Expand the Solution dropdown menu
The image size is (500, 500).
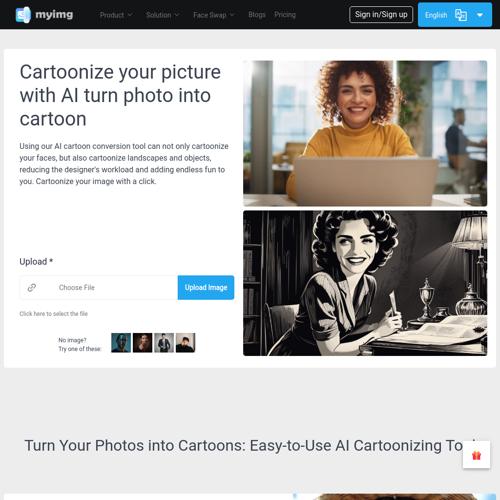click(x=163, y=15)
